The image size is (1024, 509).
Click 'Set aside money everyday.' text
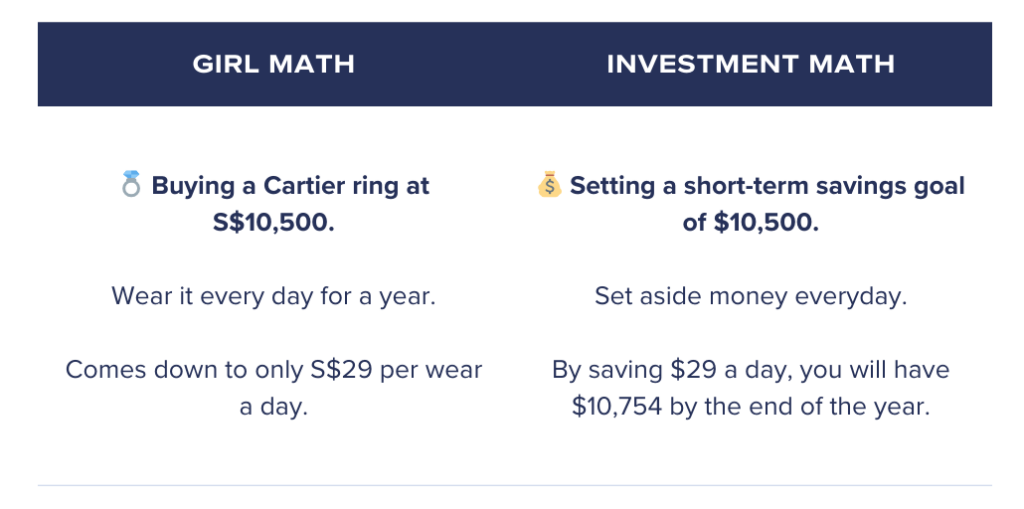point(750,296)
